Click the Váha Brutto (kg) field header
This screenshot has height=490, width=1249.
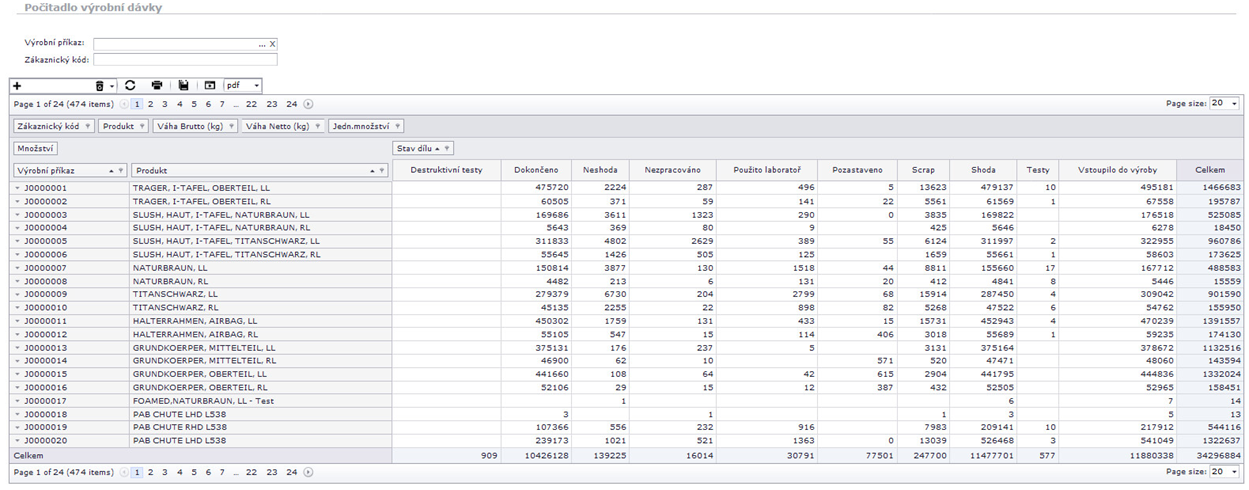[190, 127]
